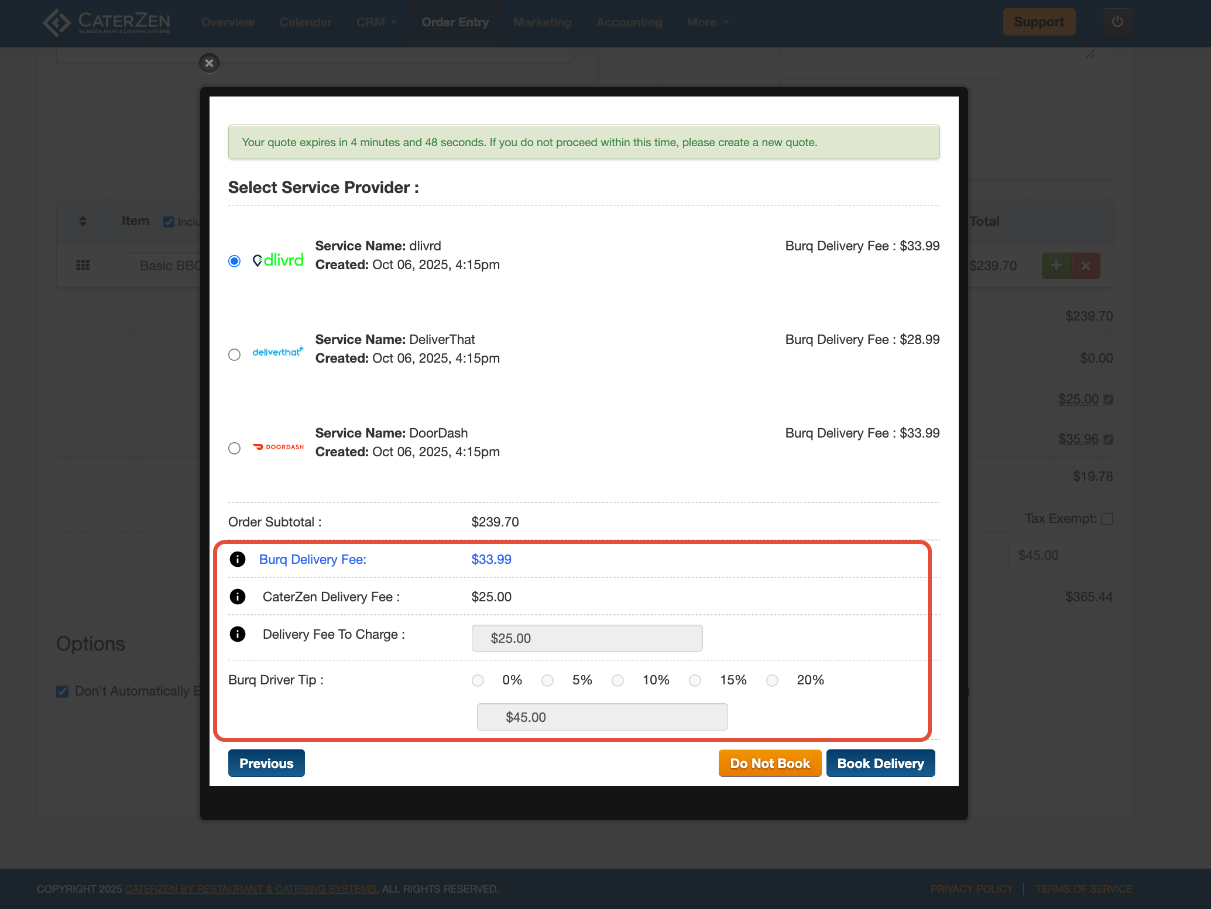Toggle Don't Automatically checkbox in Options

62,691
